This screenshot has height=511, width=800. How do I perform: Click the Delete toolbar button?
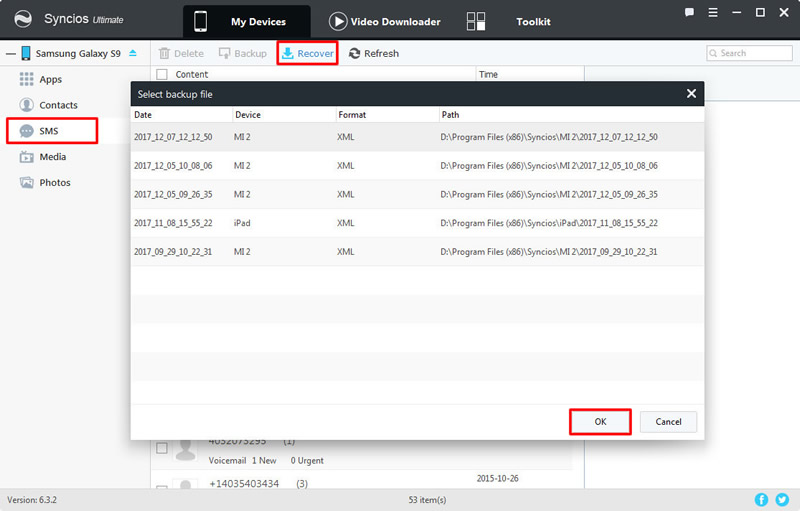coord(181,54)
